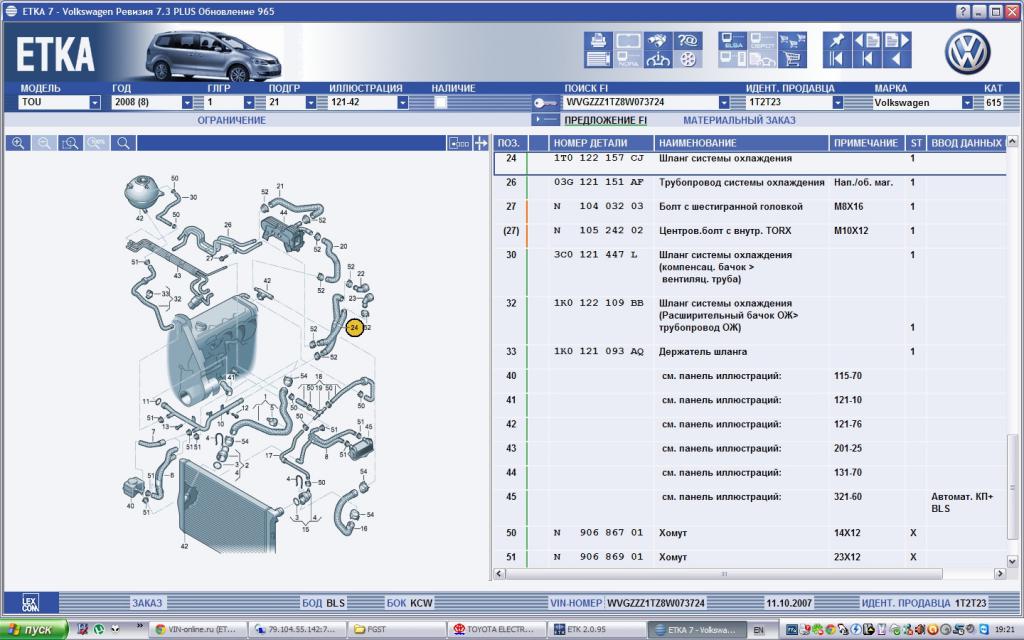1024x640 pixels.
Task: Open the illustration reference 321-60
Action: pos(848,497)
